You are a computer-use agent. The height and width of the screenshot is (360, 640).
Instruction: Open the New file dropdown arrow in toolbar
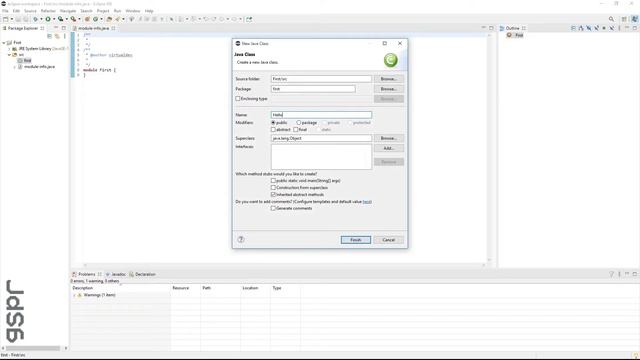pos(11,19)
